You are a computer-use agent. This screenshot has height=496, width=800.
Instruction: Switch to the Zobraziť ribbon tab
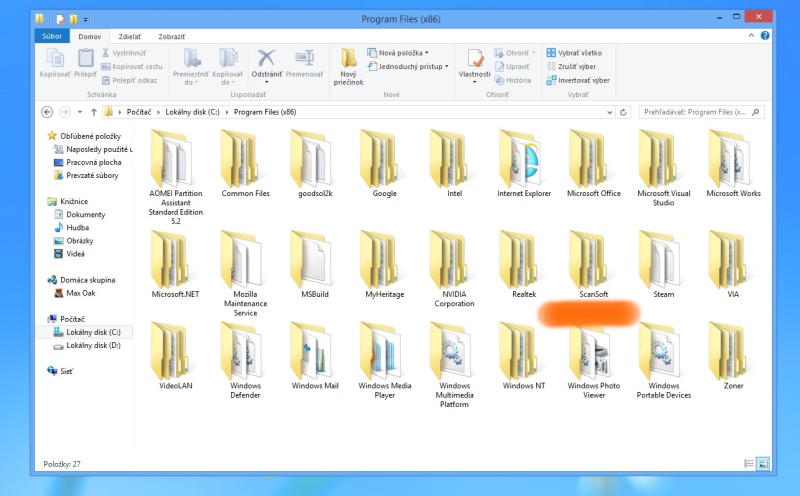click(172, 37)
